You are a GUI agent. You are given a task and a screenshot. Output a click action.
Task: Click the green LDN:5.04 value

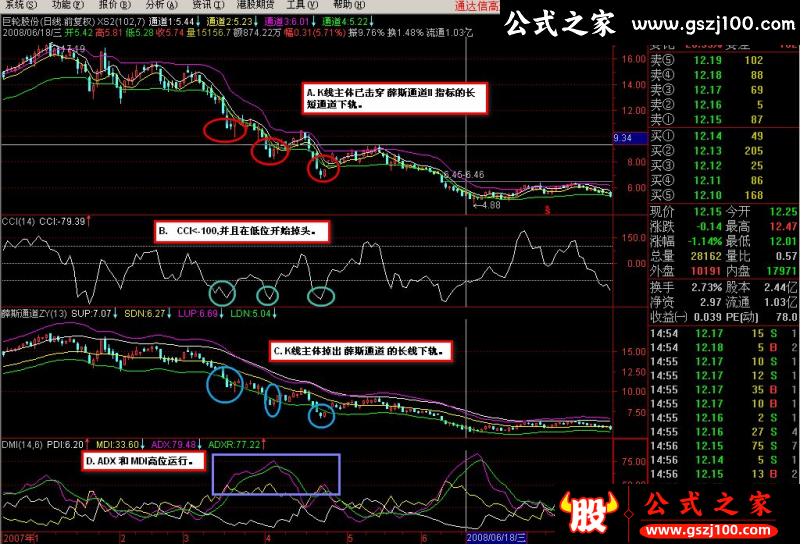tap(251, 313)
